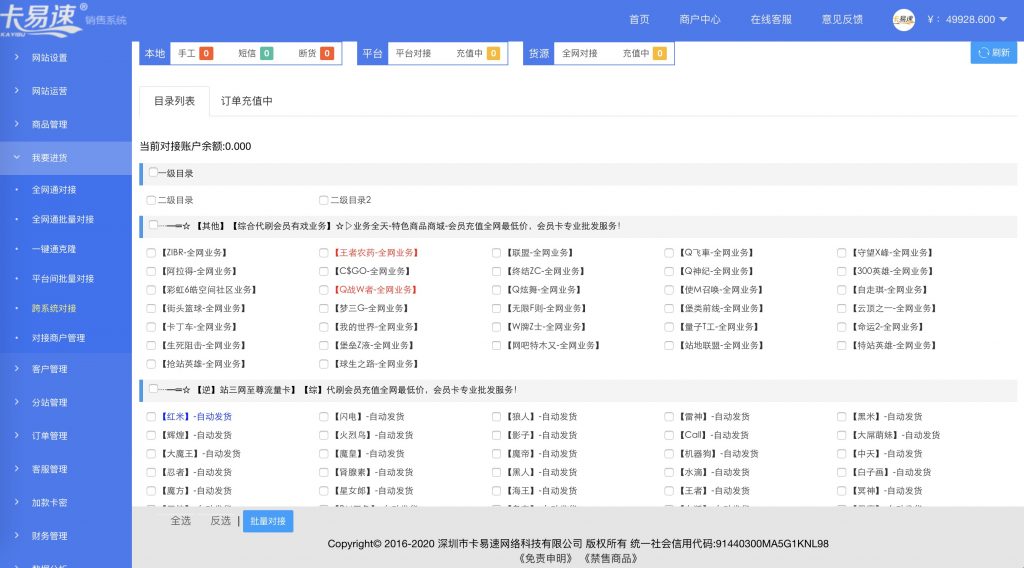Open 平台间批量对接 in the sidebar
Screen dimensions: 1024x568
(x=63, y=279)
